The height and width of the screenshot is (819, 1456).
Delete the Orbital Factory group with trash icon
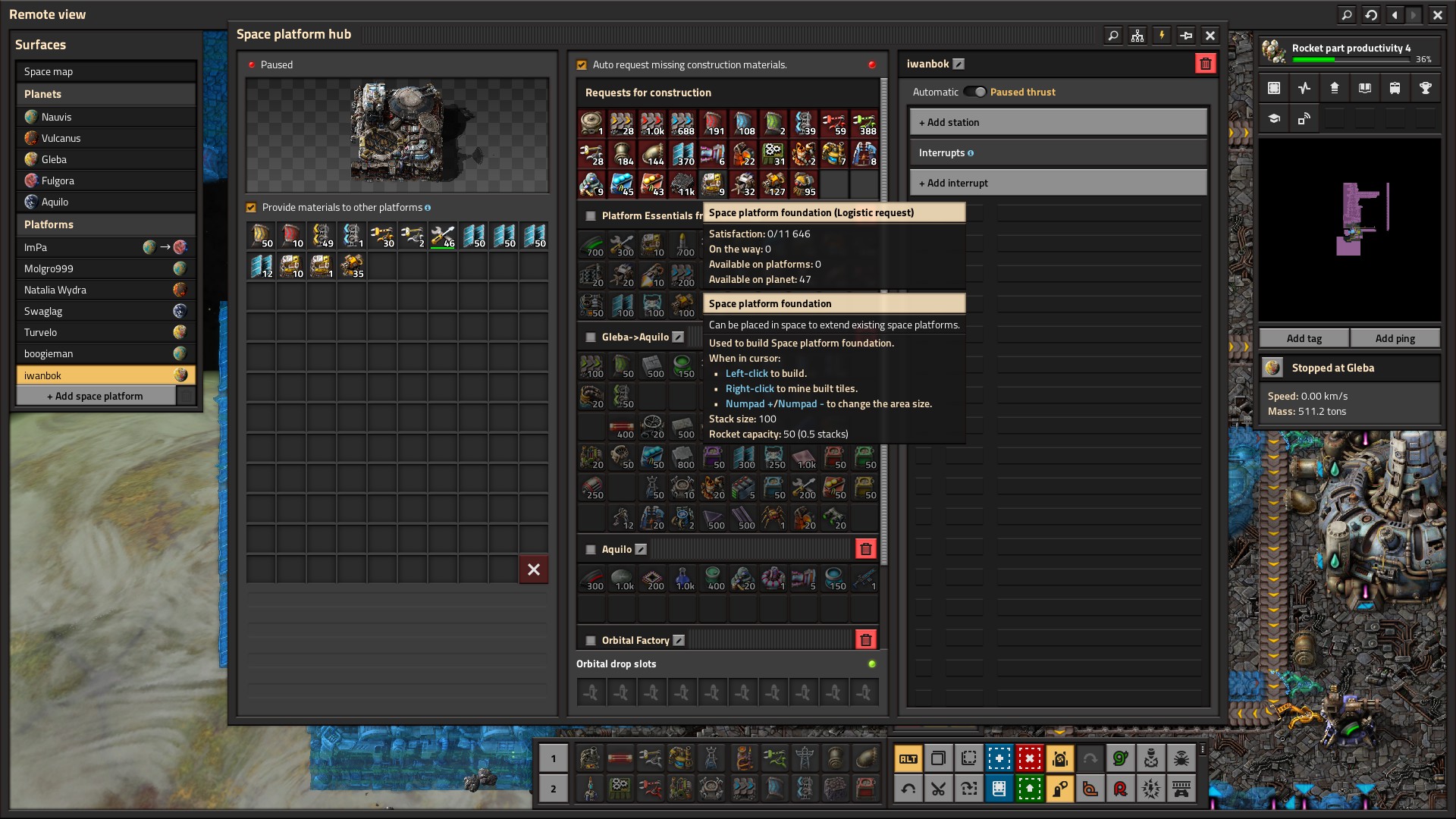point(865,640)
